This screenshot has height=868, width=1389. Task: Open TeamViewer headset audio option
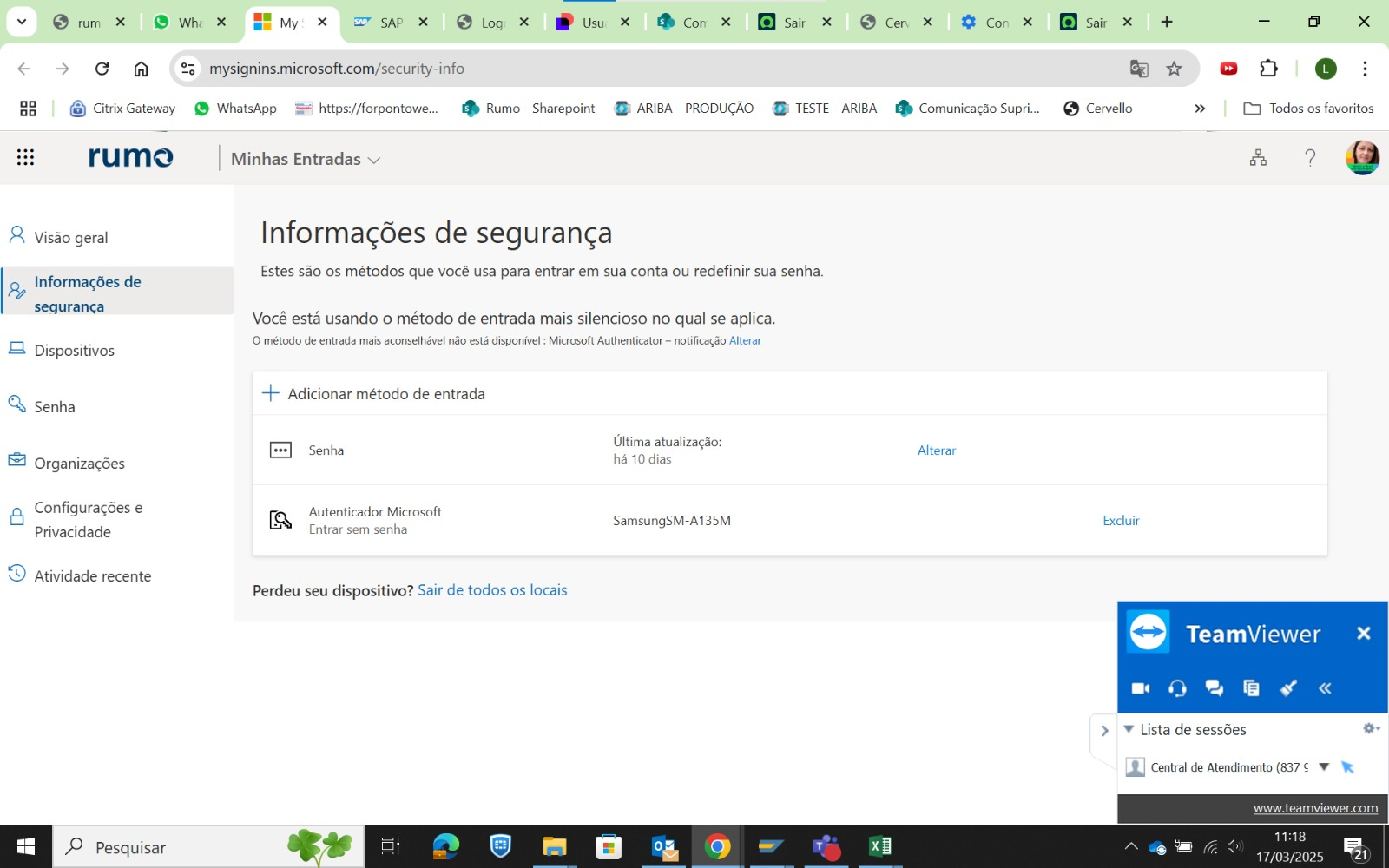[x=1177, y=687]
